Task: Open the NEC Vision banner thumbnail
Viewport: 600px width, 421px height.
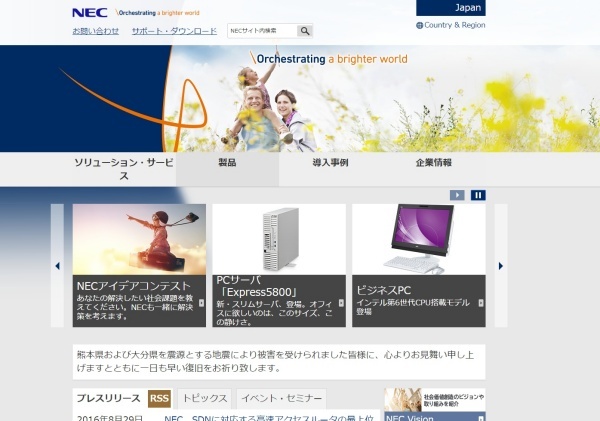Action: [435, 400]
